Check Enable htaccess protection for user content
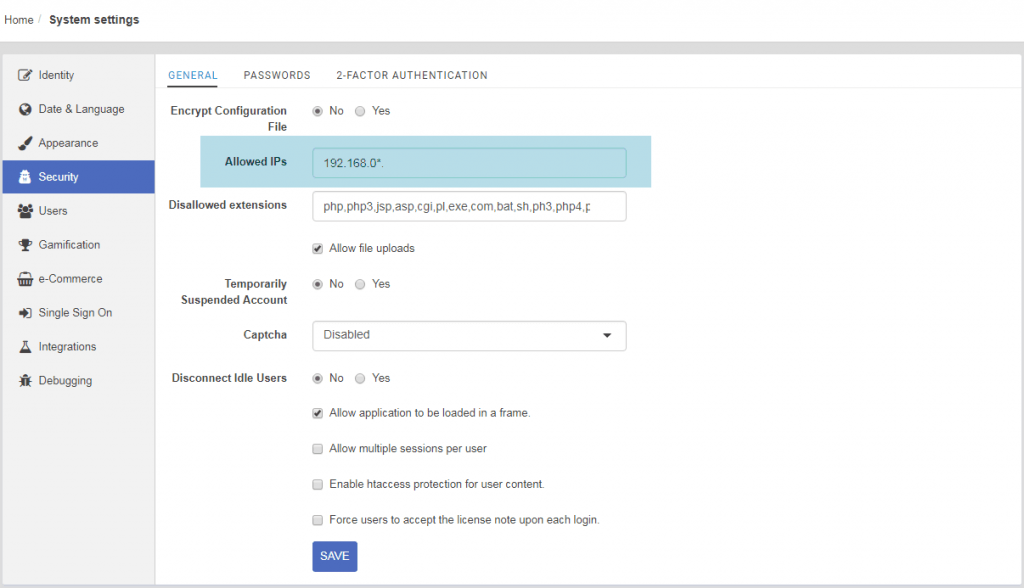Image resolution: width=1024 pixels, height=588 pixels. coord(318,484)
